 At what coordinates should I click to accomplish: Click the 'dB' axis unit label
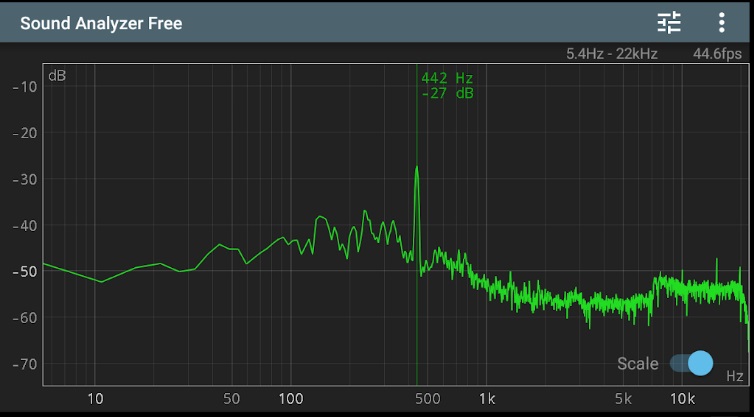click(57, 76)
